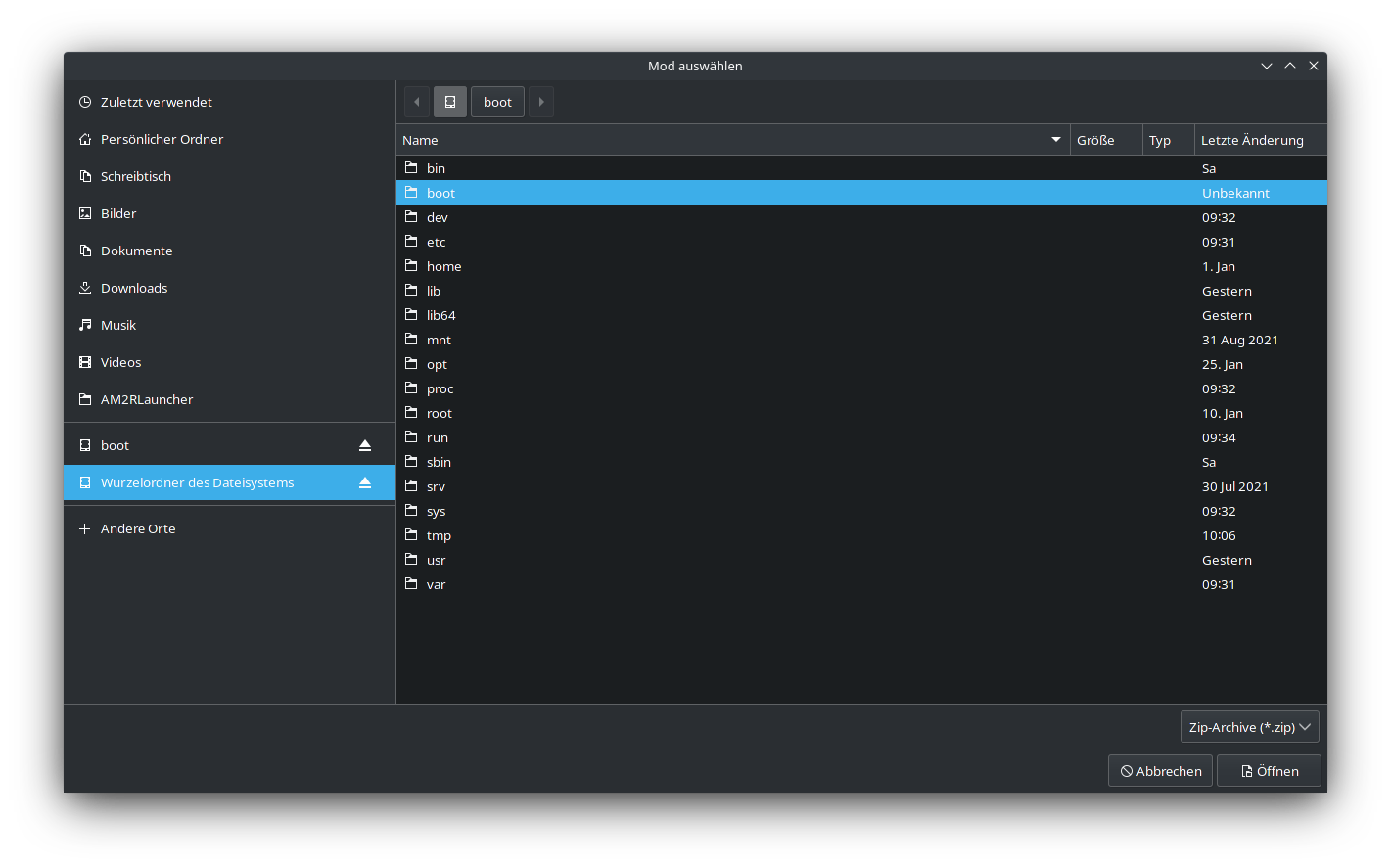Open Downloads from the sidebar
Screen dimensions: 1391x868
tap(135, 288)
